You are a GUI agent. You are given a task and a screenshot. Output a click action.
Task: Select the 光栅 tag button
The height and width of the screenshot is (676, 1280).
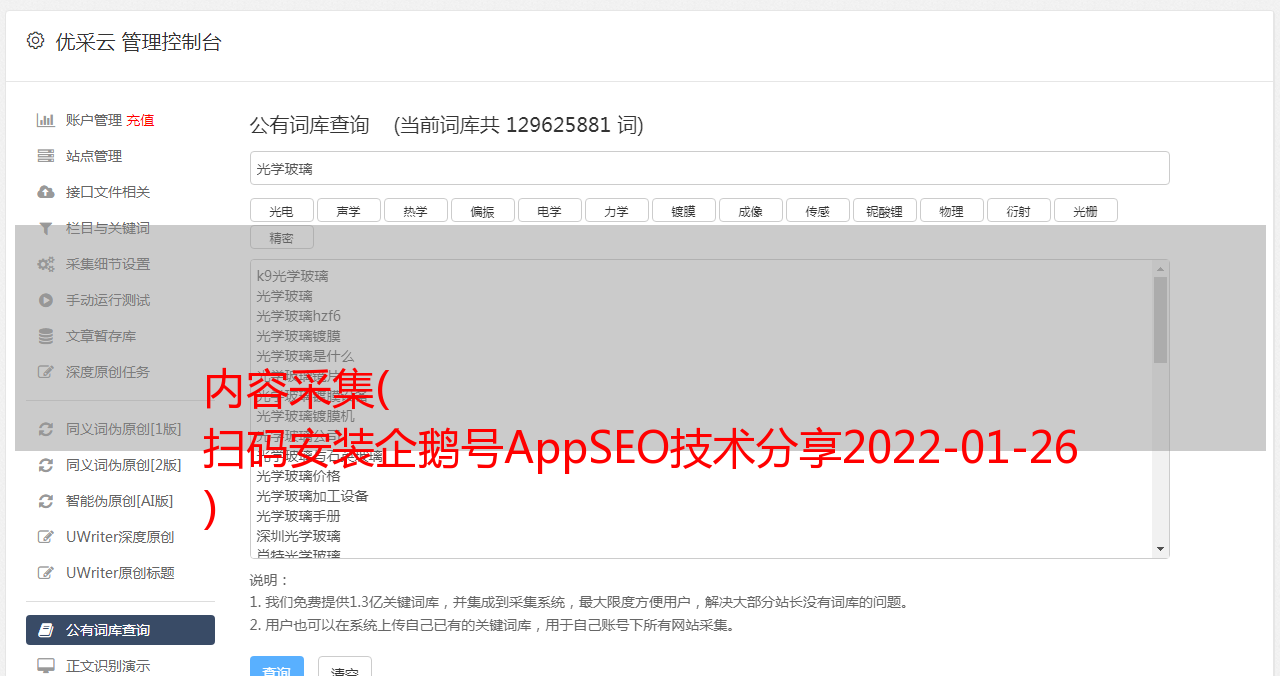pos(1085,210)
